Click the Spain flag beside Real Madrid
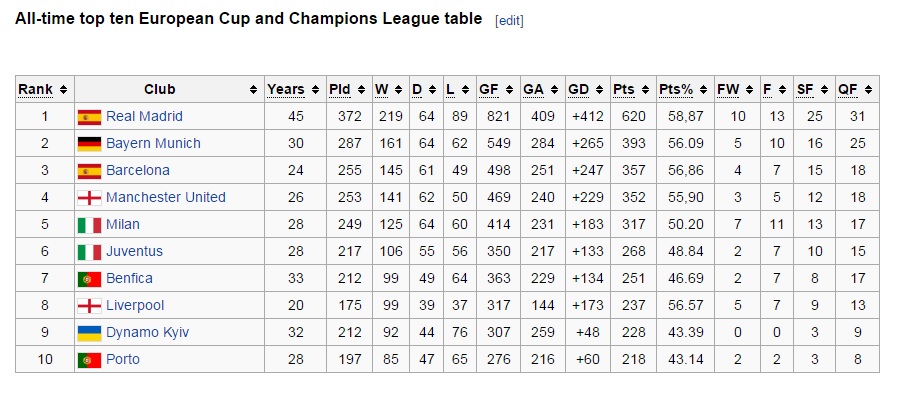Screen dimensions: 905x402 pyautogui.click(x=89, y=117)
